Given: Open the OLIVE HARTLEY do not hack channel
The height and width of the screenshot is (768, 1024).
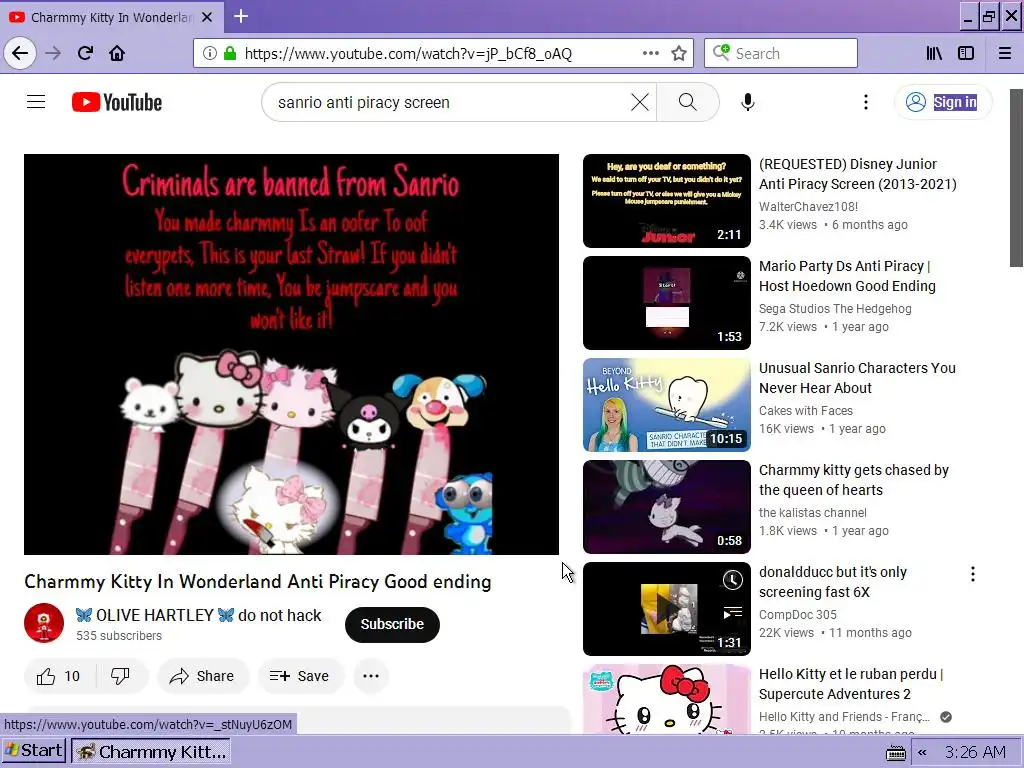Looking at the screenshot, I should tap(199, 615).
